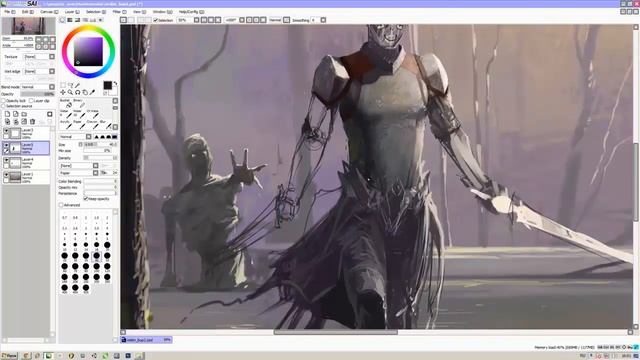The width and height of the screenshot is (640, 360).
Task: Toggle the HSV slider panel icon
Action: click(x=78, y=20)
